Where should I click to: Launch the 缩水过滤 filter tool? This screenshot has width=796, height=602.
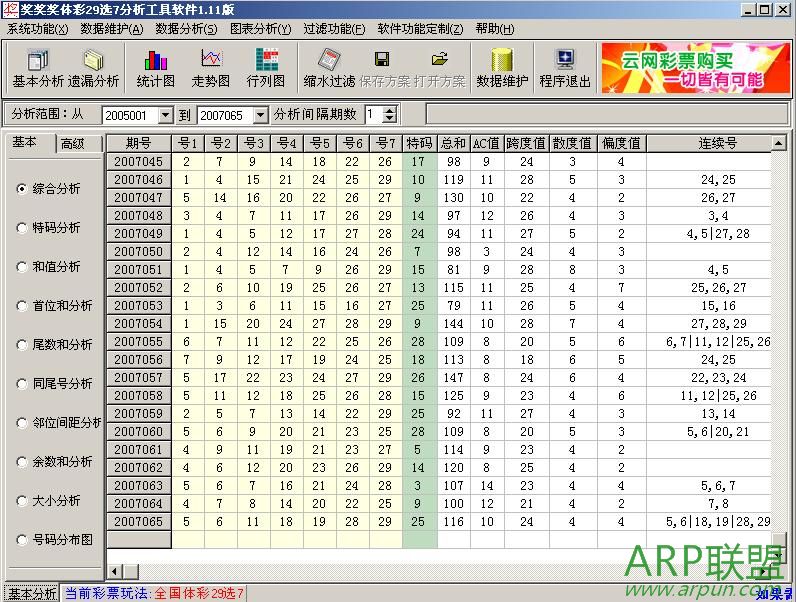click(x=329, y=68)
